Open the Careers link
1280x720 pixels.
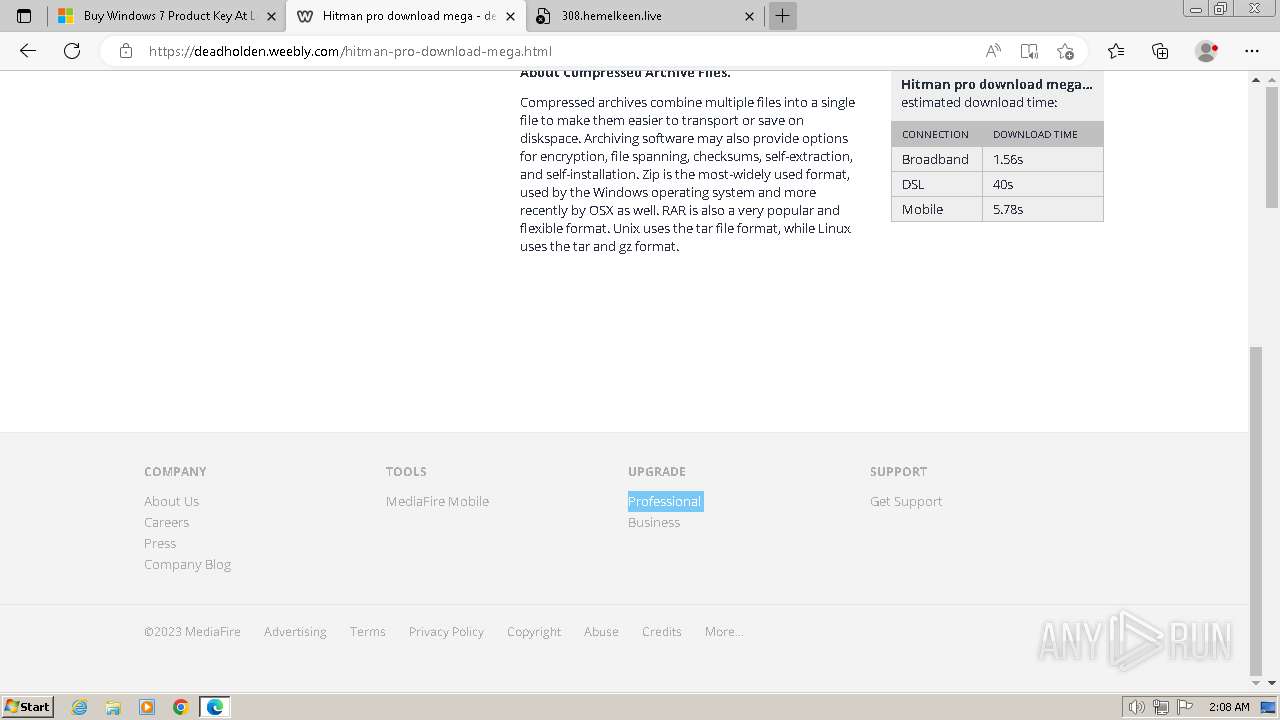click(x=166, y=522)
